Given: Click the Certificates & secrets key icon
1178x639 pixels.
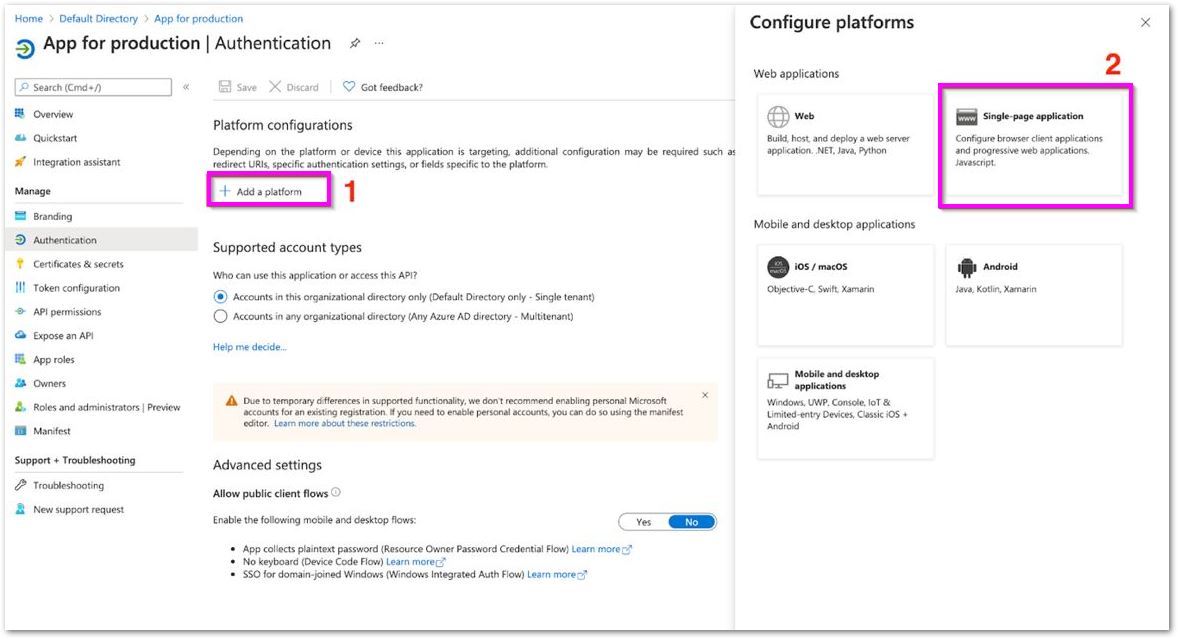Looking at the screenshot, I should coord(20,264).
